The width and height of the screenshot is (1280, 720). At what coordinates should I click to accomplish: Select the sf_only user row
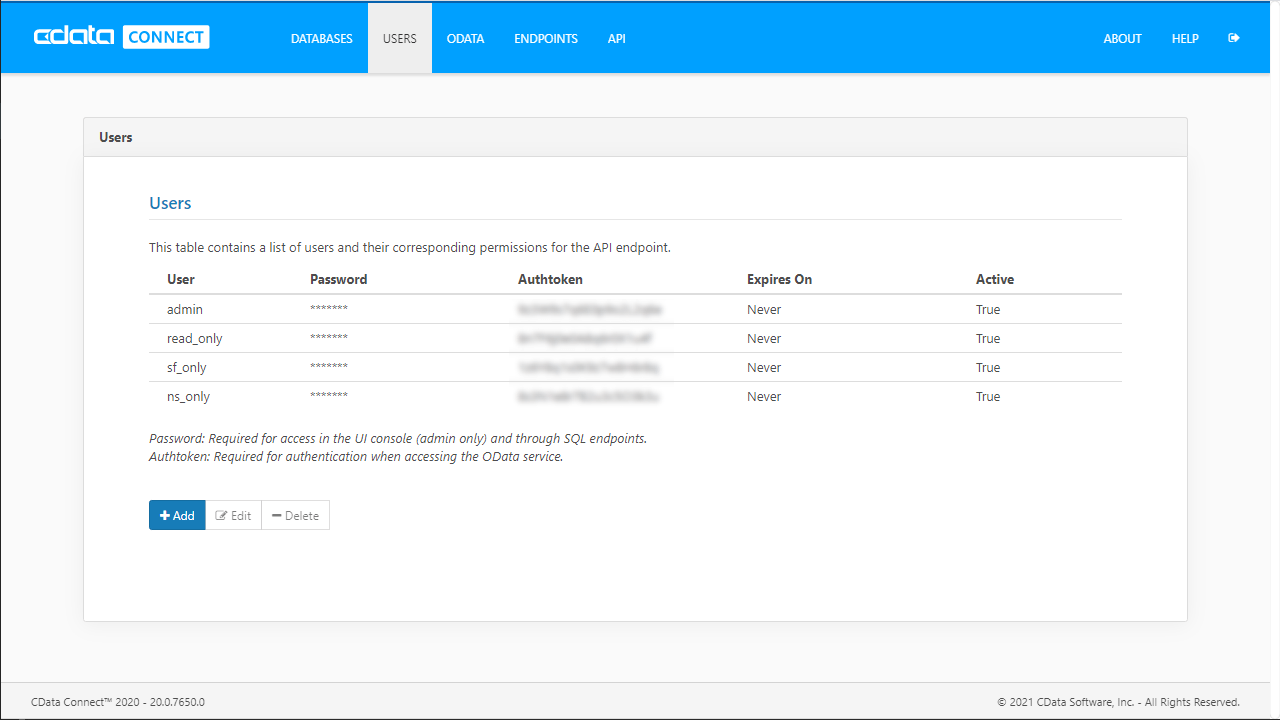point(187,368)
